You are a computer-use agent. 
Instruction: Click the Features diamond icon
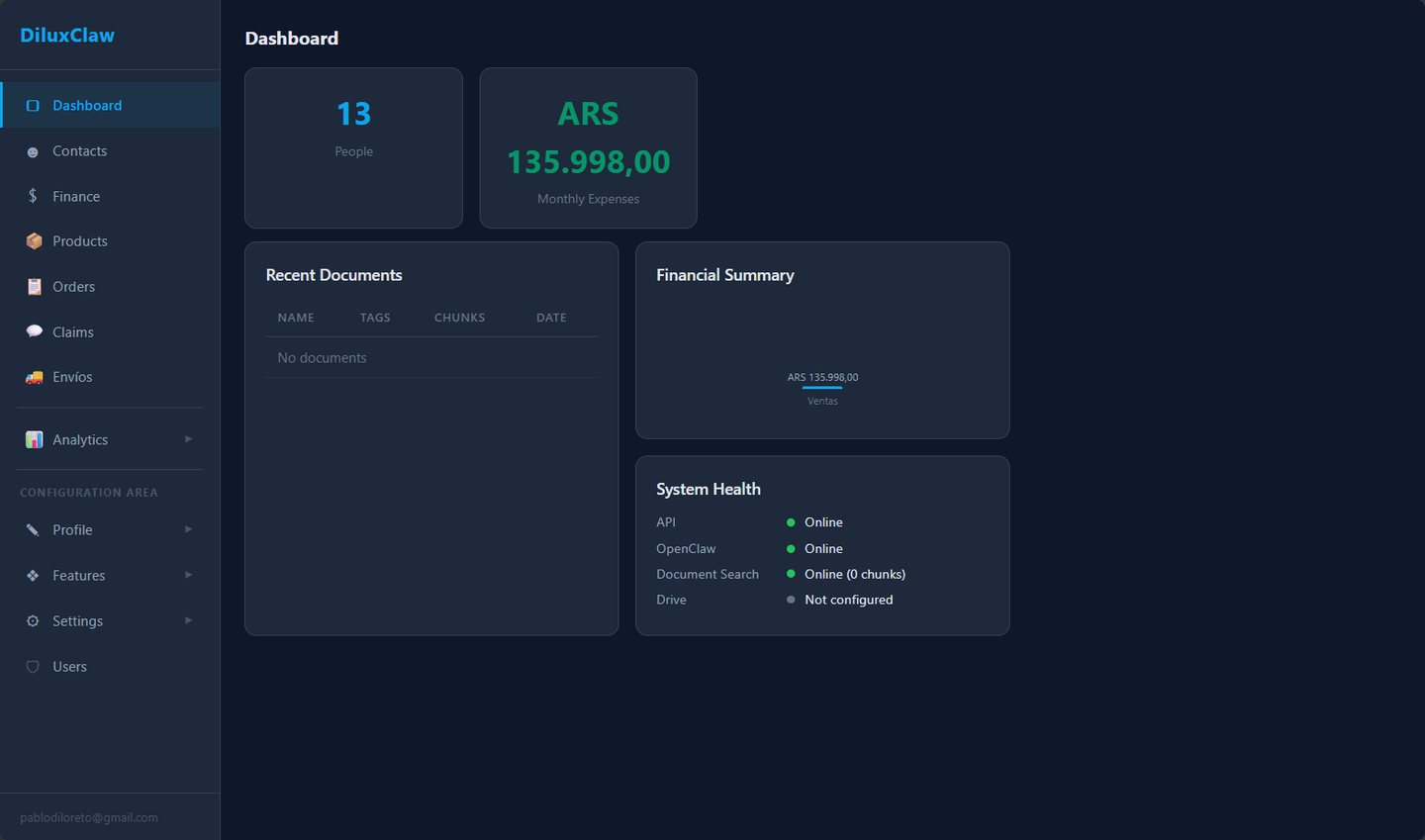click(x=33, y=576)
